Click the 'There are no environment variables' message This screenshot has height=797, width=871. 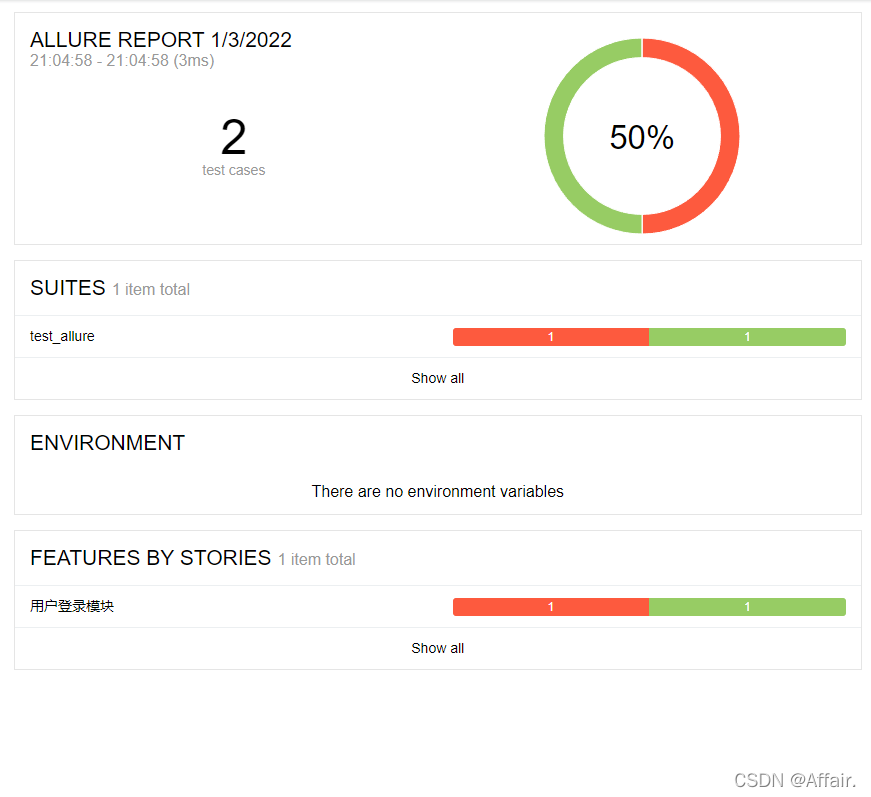coord(437,492)
